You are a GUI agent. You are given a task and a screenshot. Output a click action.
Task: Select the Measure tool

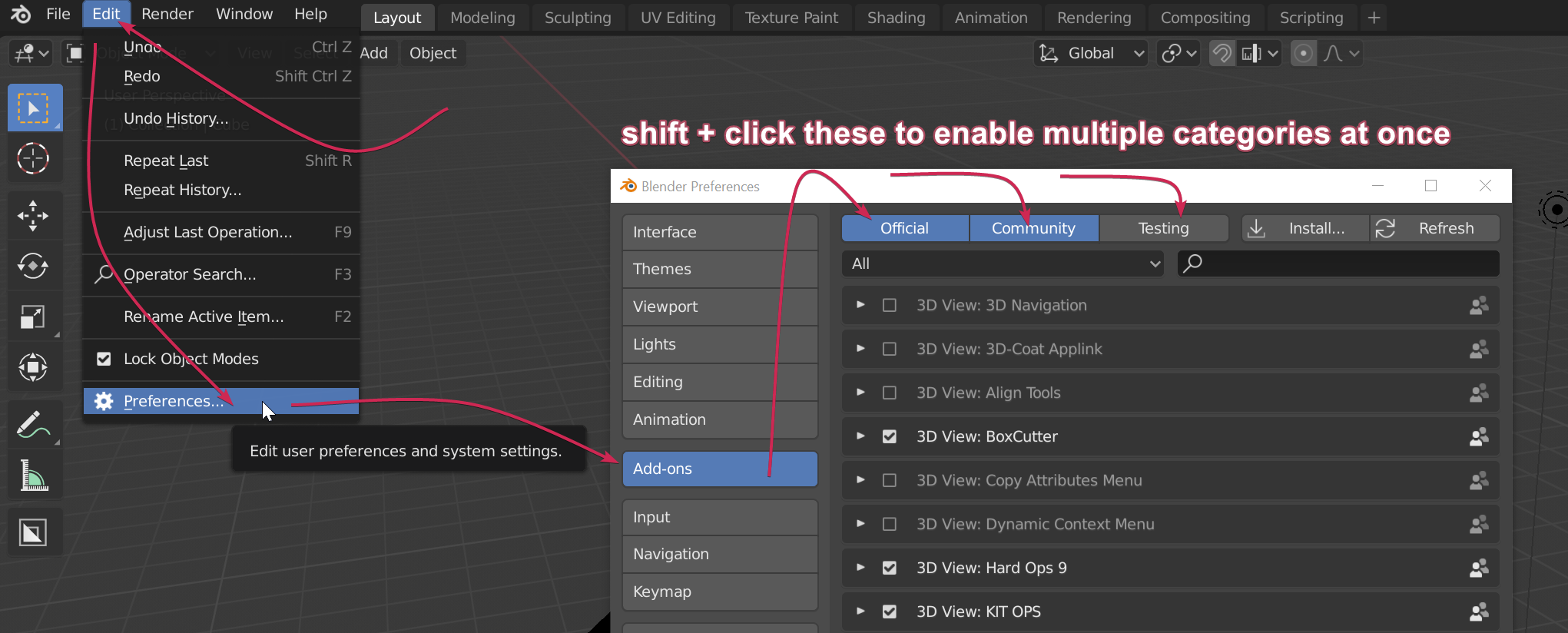(x=34, y=476)
